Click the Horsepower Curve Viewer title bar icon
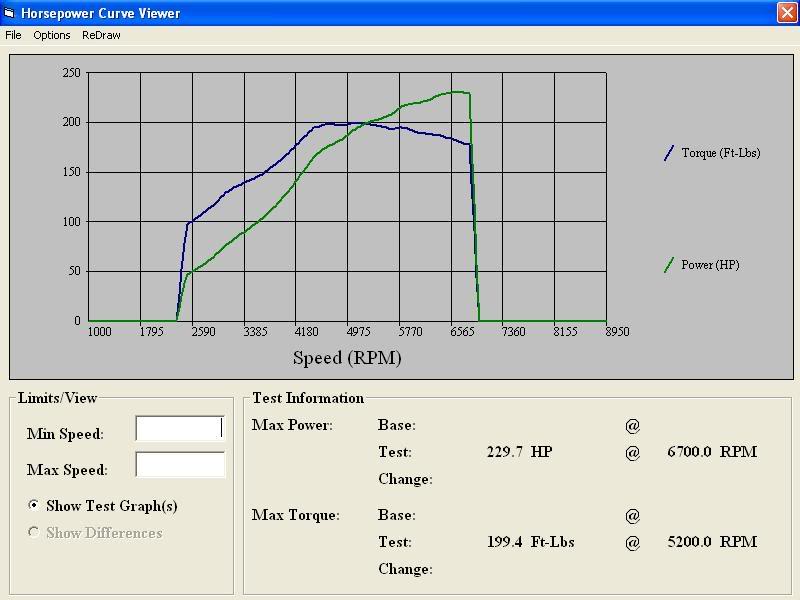The image size is (800, 600). pyautogui.click(x=10, y=13)
